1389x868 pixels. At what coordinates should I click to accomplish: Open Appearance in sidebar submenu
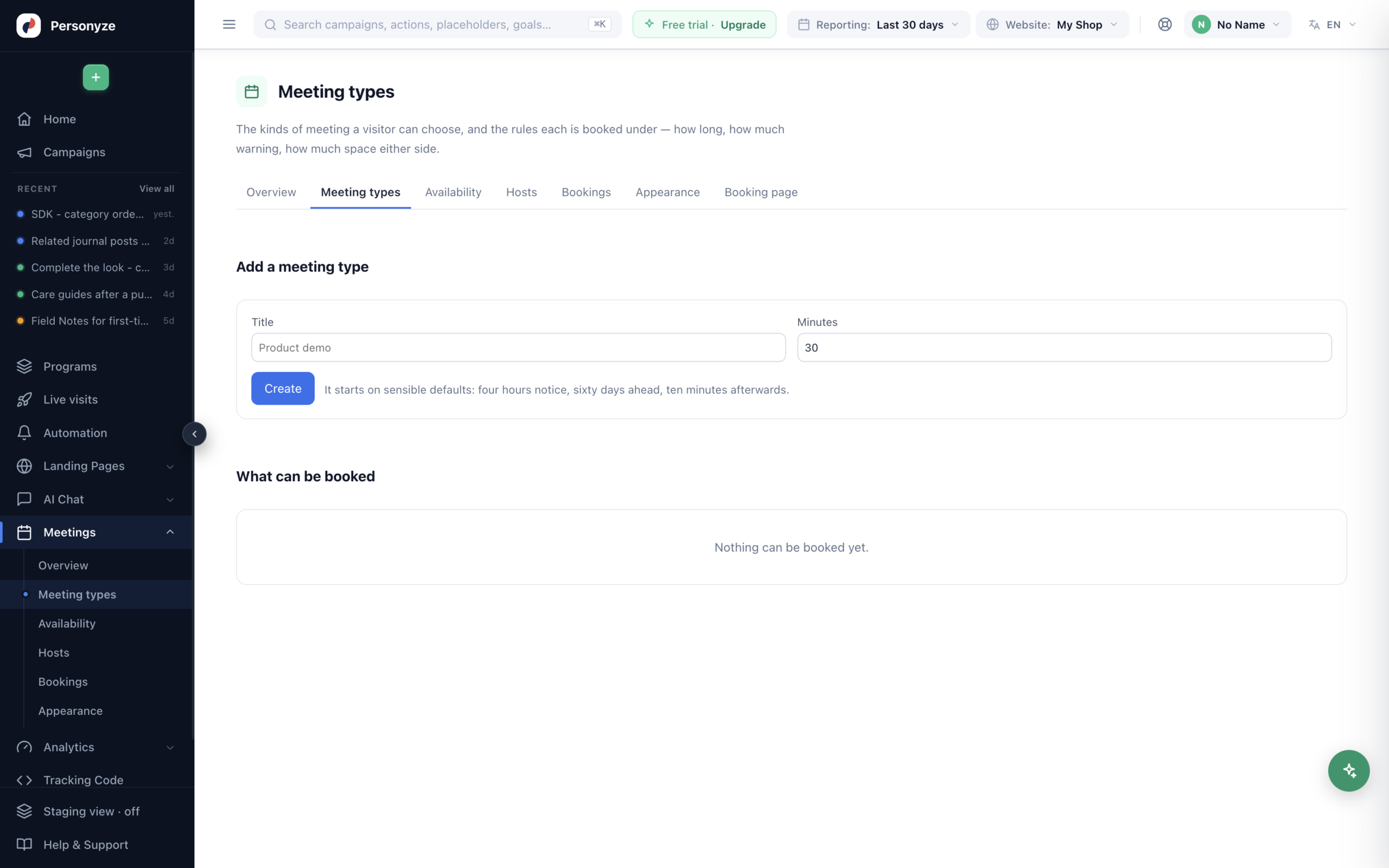pyautogui.click(x=70, y=711)
